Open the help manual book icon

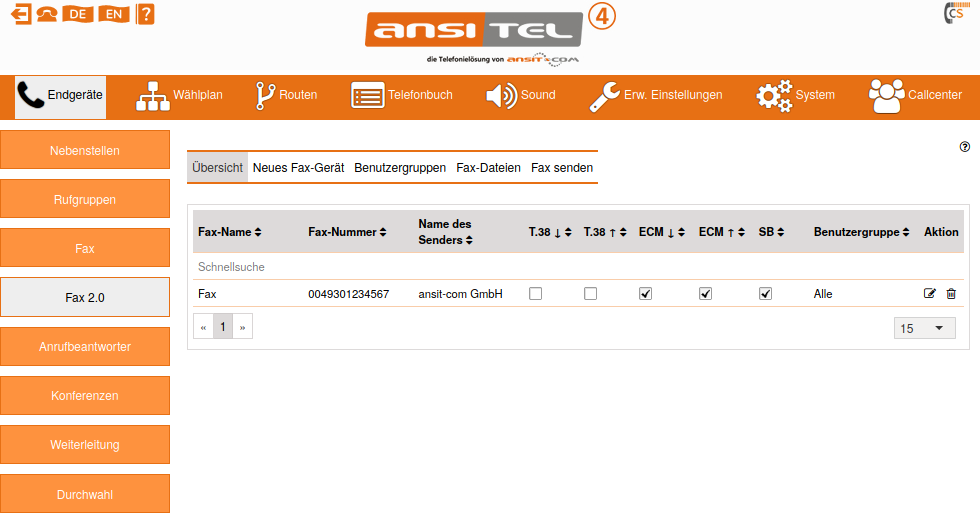tap(146, 14)
